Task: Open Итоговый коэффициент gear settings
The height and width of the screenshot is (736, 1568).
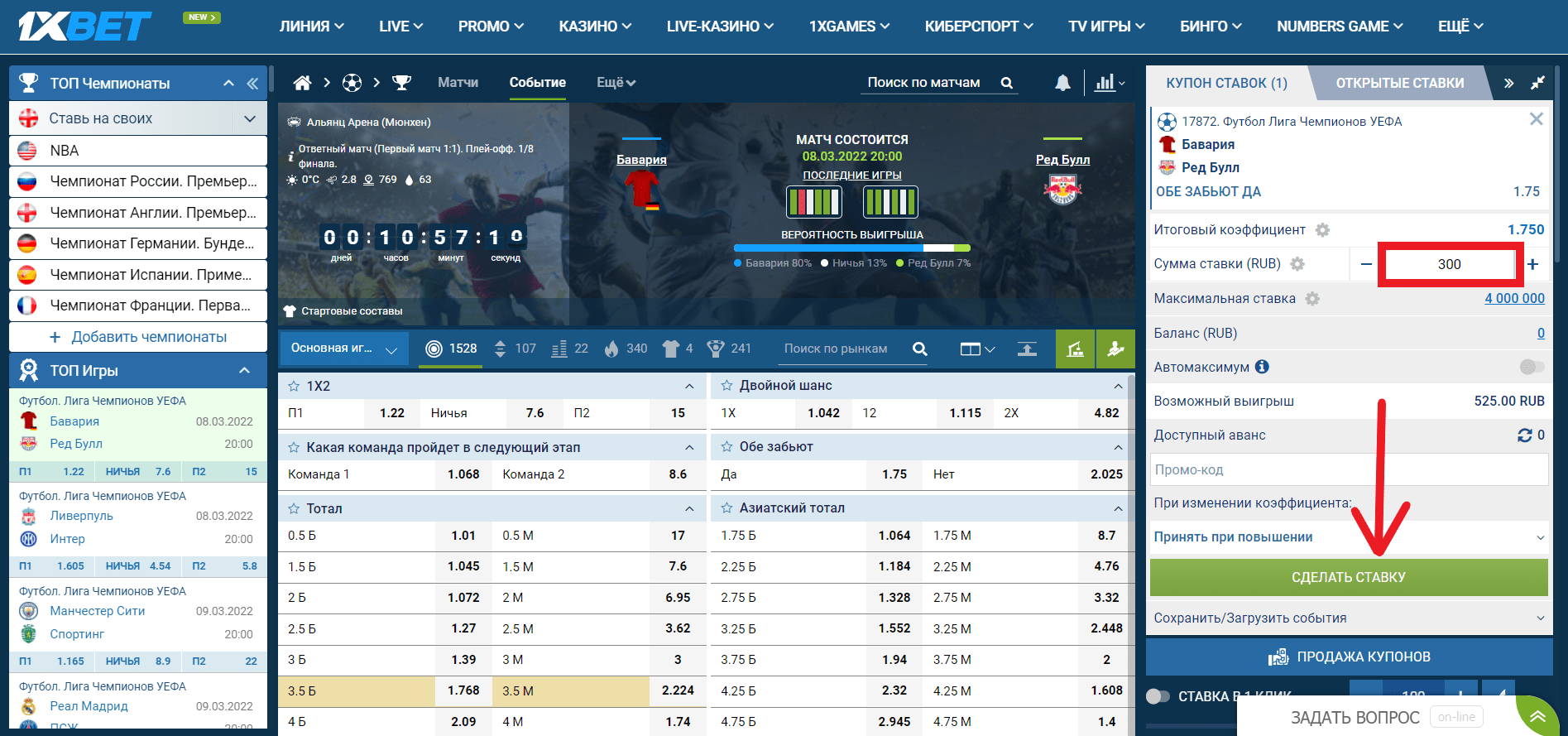Action: pyautogui.click(x=1322, y=230)
